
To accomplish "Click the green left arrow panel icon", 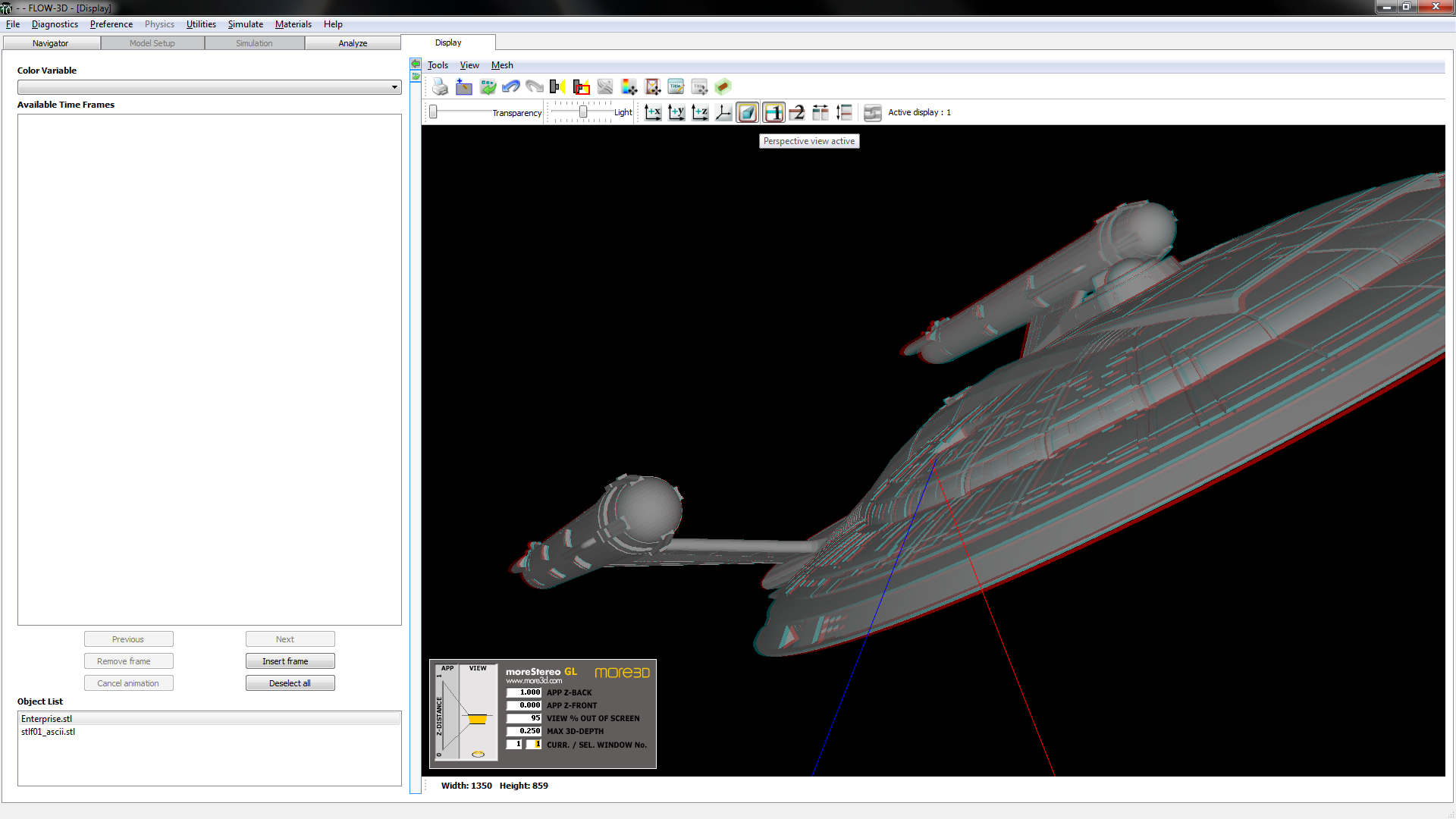I will pos(416,64).
